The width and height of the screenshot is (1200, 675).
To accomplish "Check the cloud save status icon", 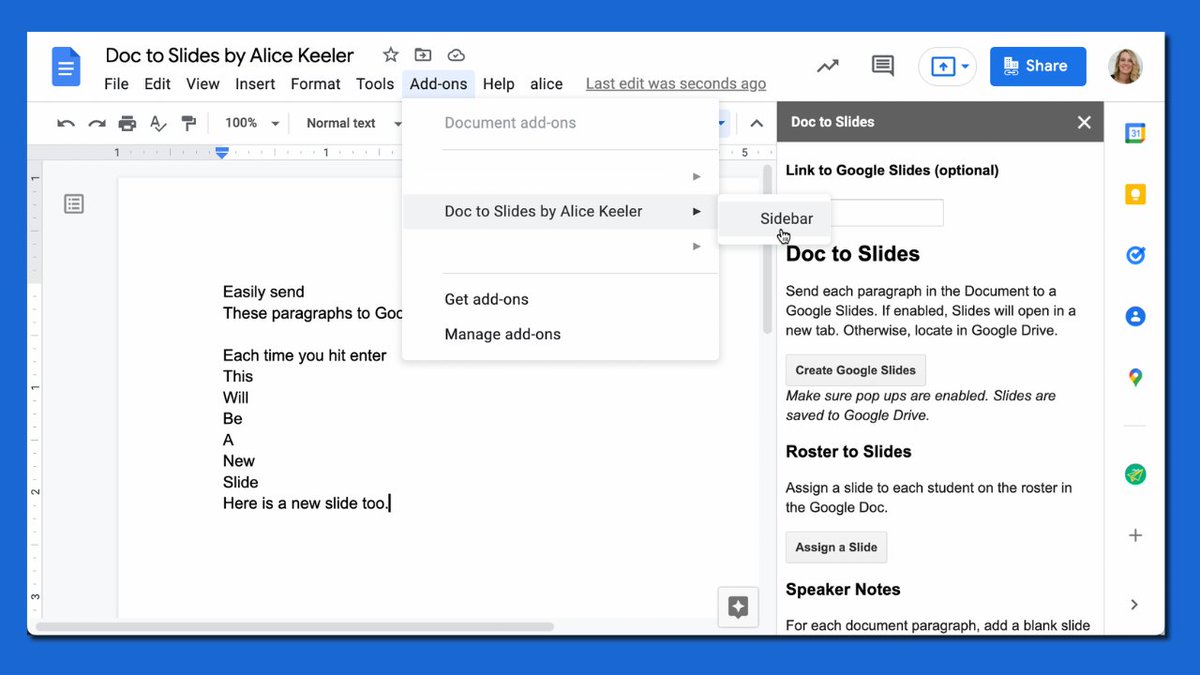I will click(x=456, y=55).
